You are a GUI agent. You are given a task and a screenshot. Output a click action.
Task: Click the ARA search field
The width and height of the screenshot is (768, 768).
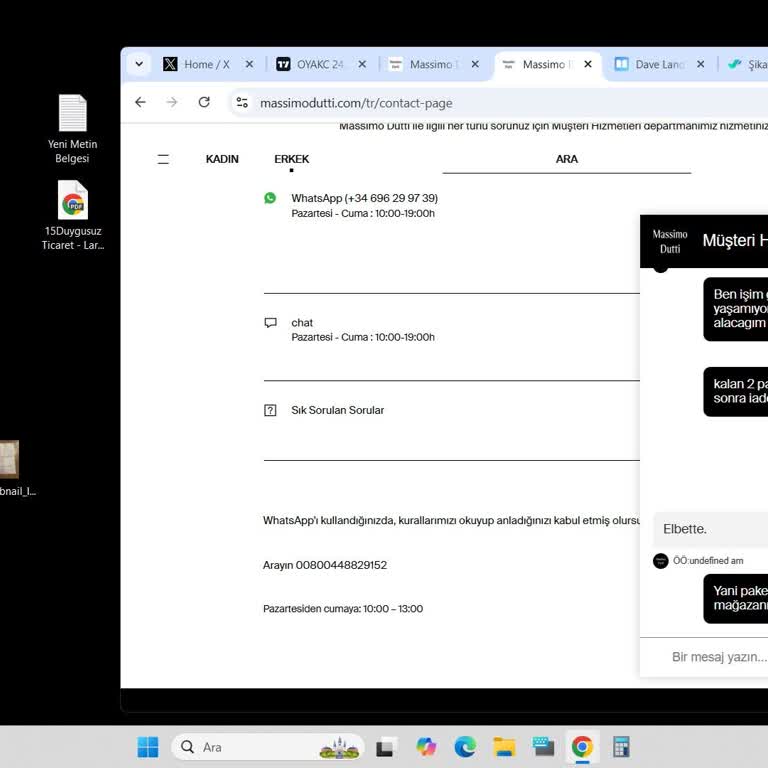click(566, 159)
